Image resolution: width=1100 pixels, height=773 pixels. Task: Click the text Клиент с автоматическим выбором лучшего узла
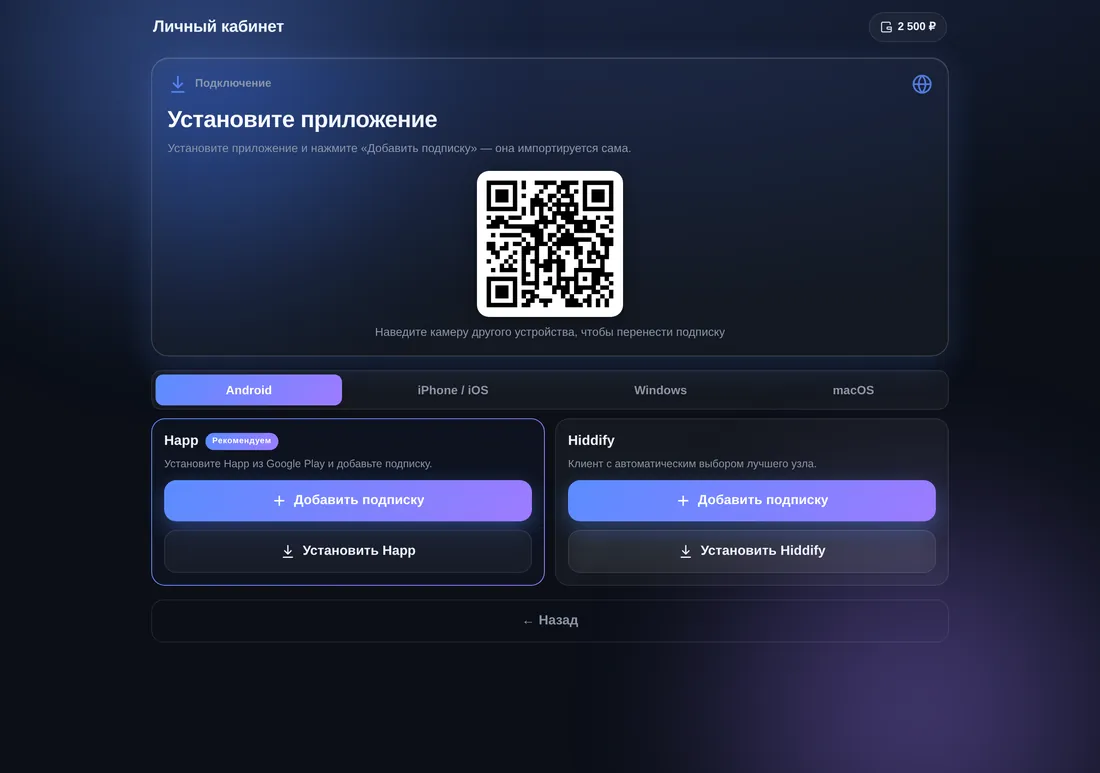tap(692, 464)
